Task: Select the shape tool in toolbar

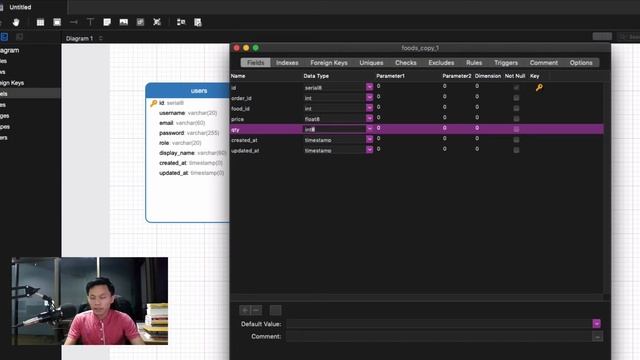Action: (140, 22)
